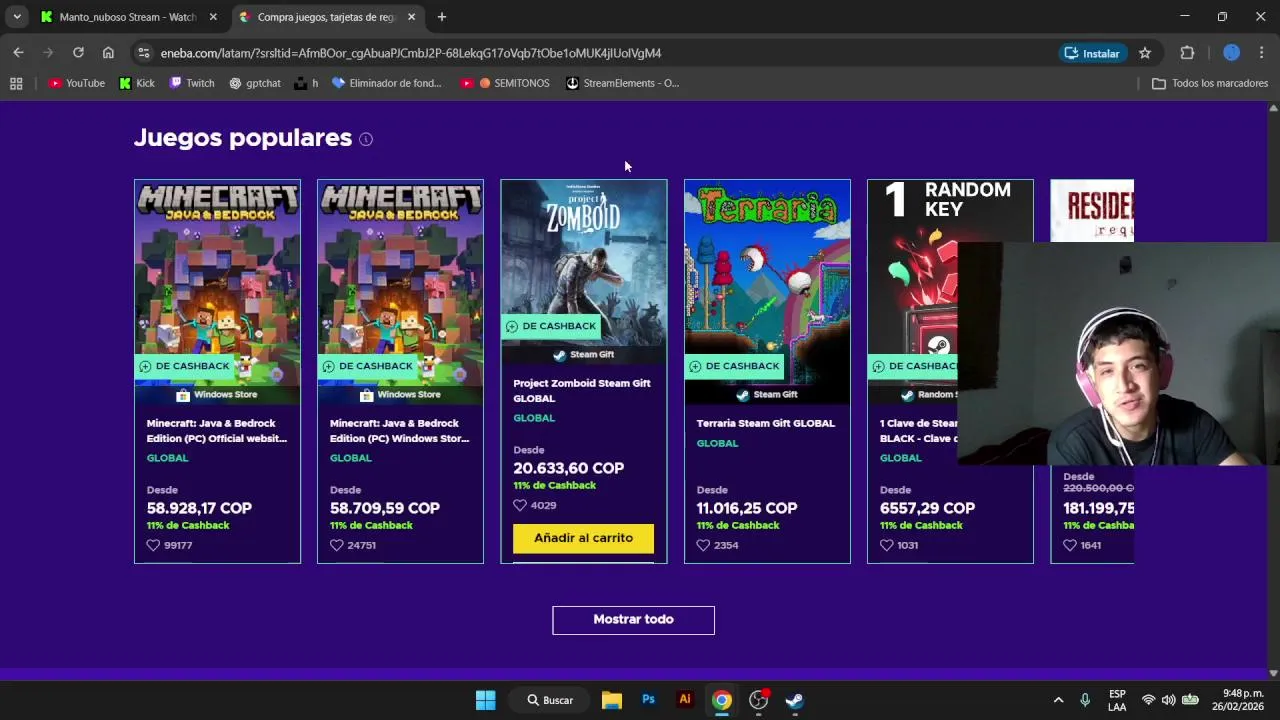Click the eneba.com address bar URL
Viewport: 1280px width, 720px height.
coord(411,53)
